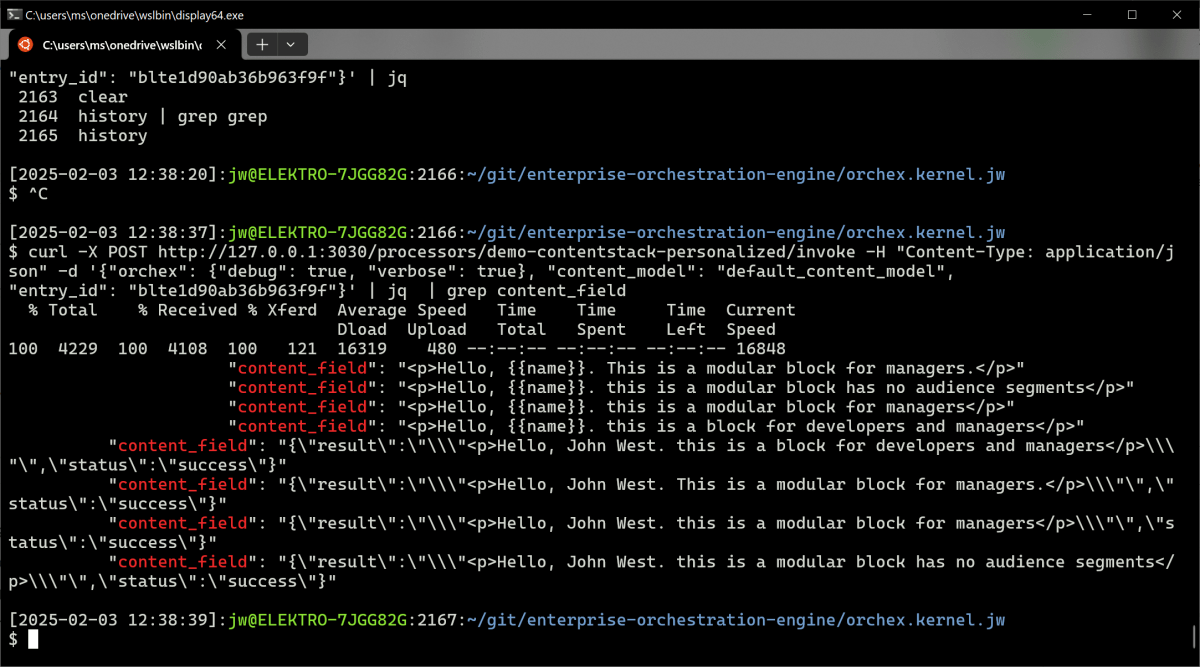Open a new tab with plus button
Image resolution: width=1200 pixels, height=667 pixels.
pos(262,45)
